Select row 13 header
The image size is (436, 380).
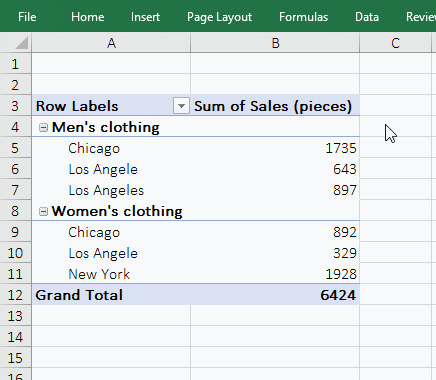tap(15, 316)
